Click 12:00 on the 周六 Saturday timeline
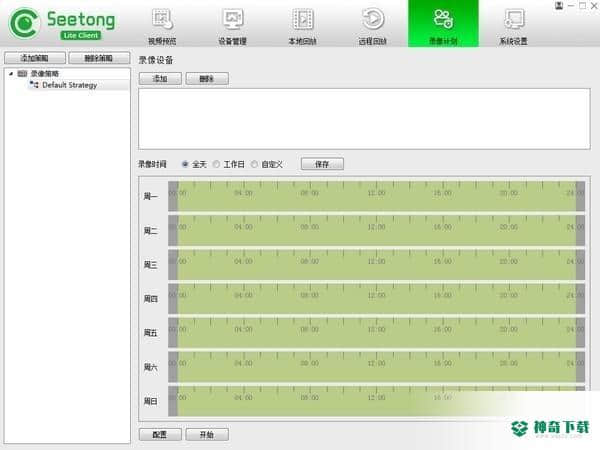The width and height of the screenshot is (600, 450). pyautogui.click(x=377, y=363)
